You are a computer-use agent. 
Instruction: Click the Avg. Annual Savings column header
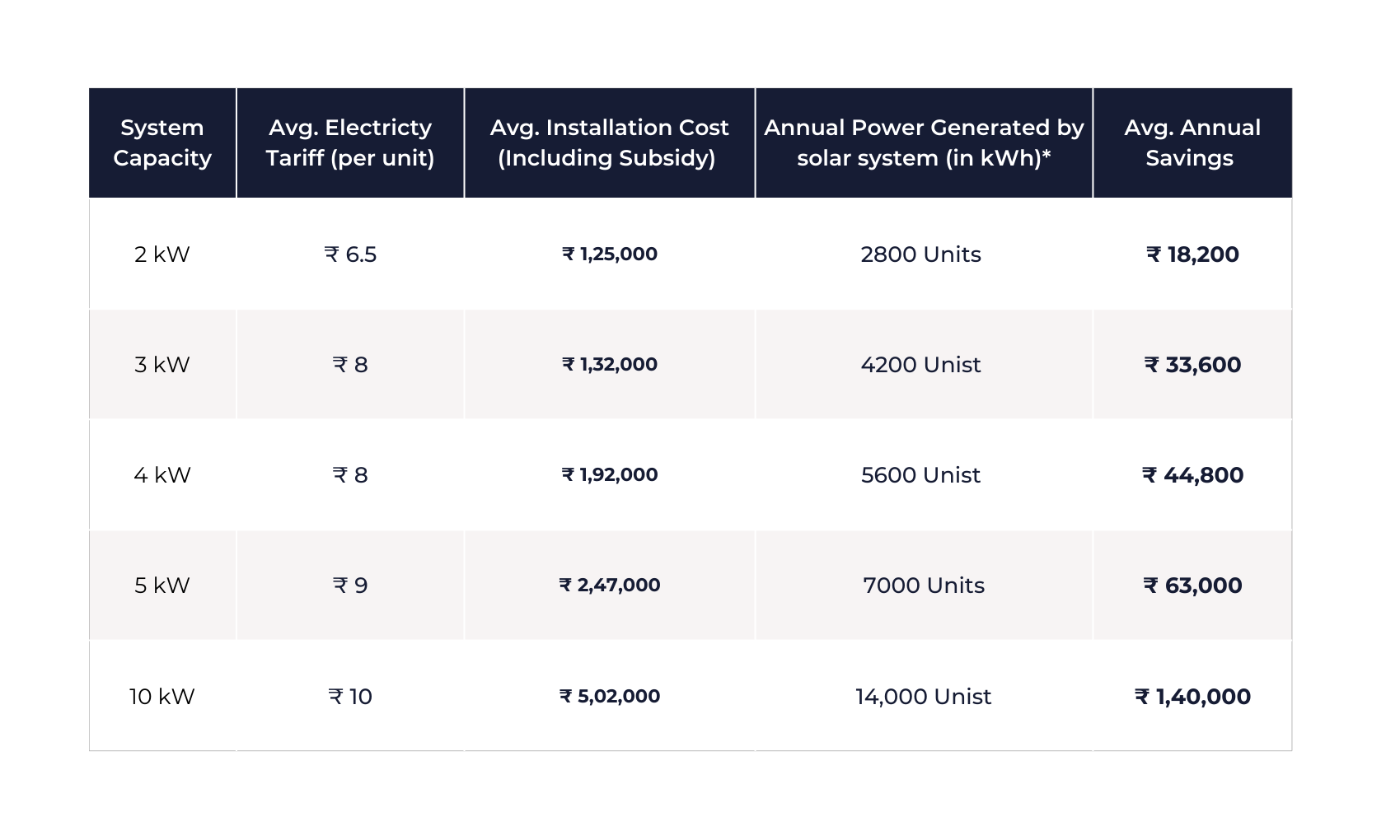[1192, 142]
